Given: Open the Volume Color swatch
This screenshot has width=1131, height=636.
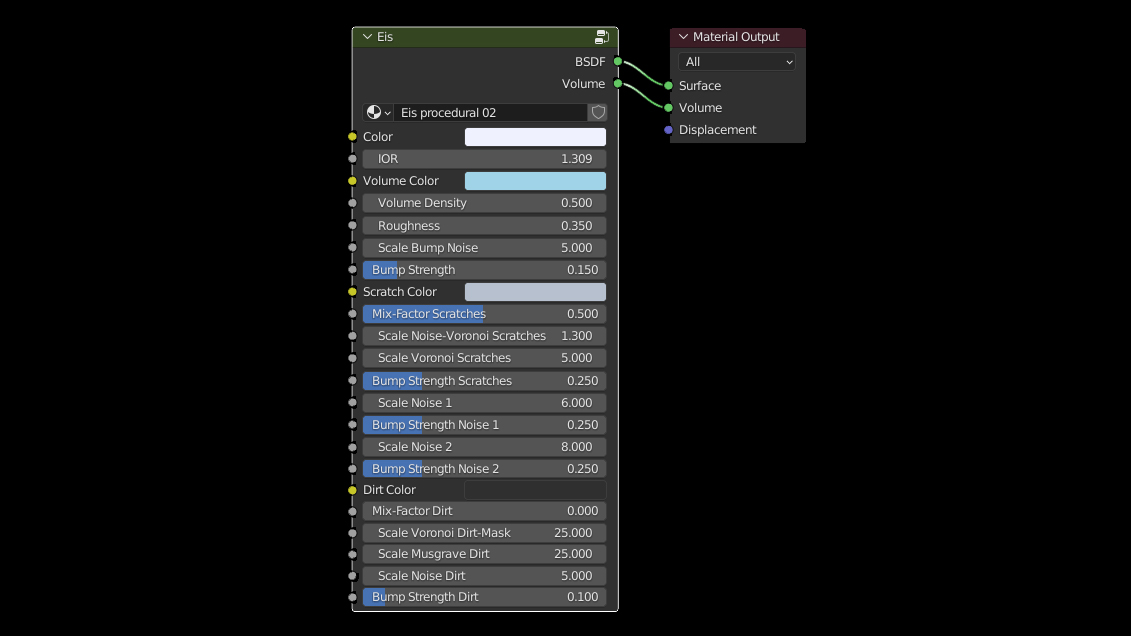Looking at the screenshot, I should point(535,181).
